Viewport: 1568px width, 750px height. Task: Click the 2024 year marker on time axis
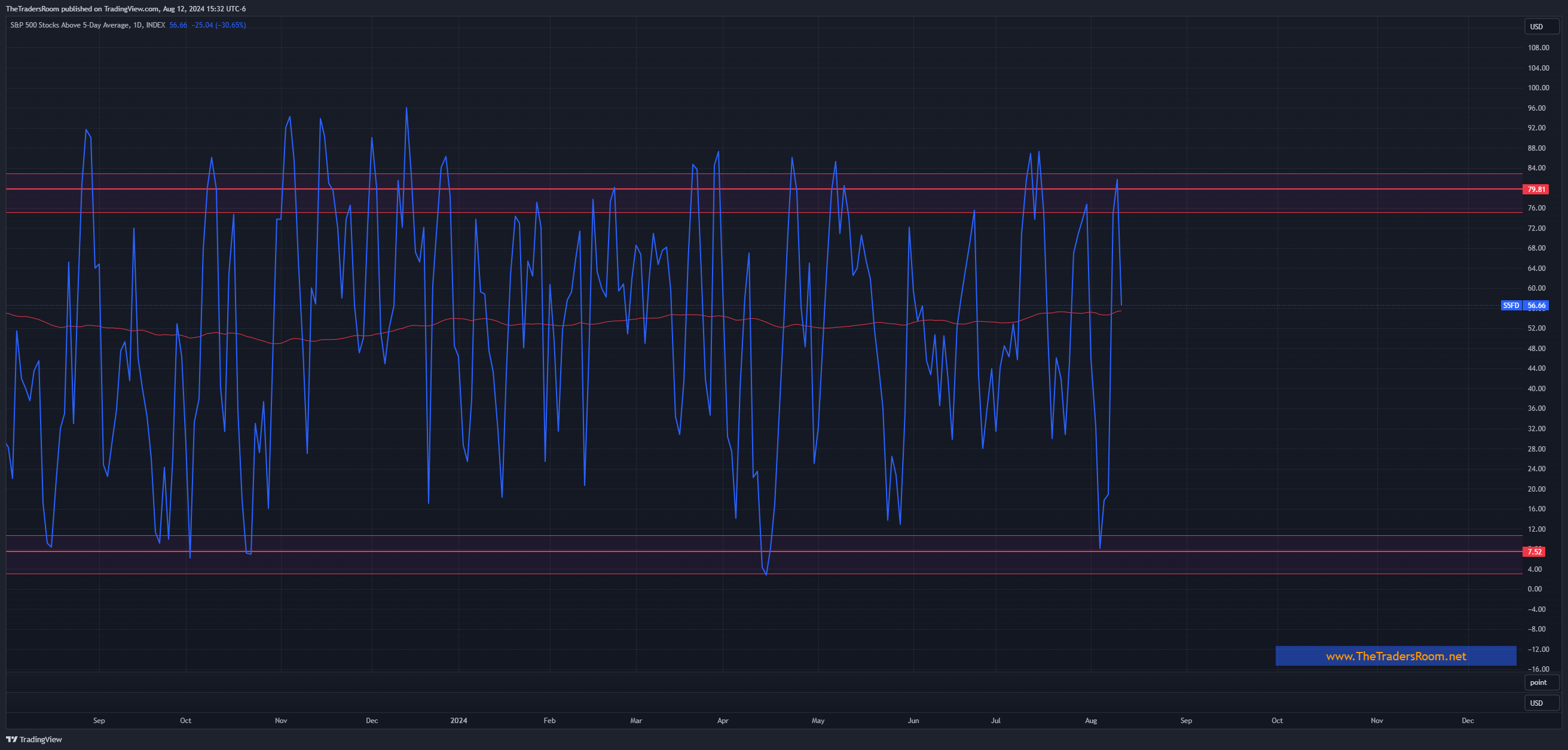click(x=459, y=720)
